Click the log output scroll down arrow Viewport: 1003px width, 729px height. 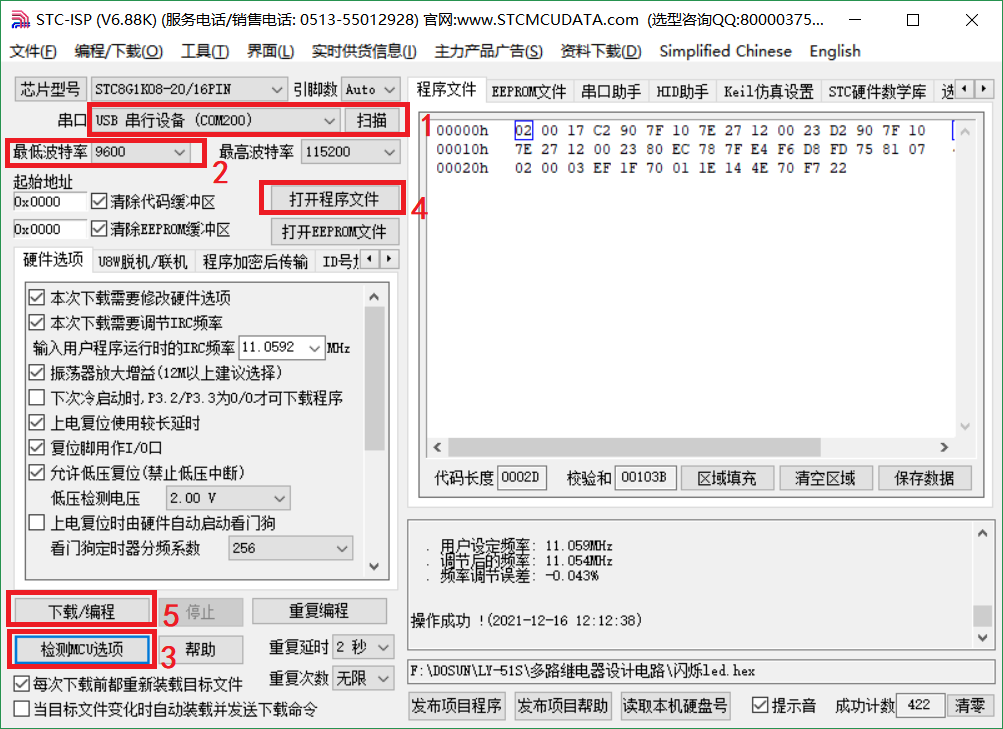(x=983, y=638)
